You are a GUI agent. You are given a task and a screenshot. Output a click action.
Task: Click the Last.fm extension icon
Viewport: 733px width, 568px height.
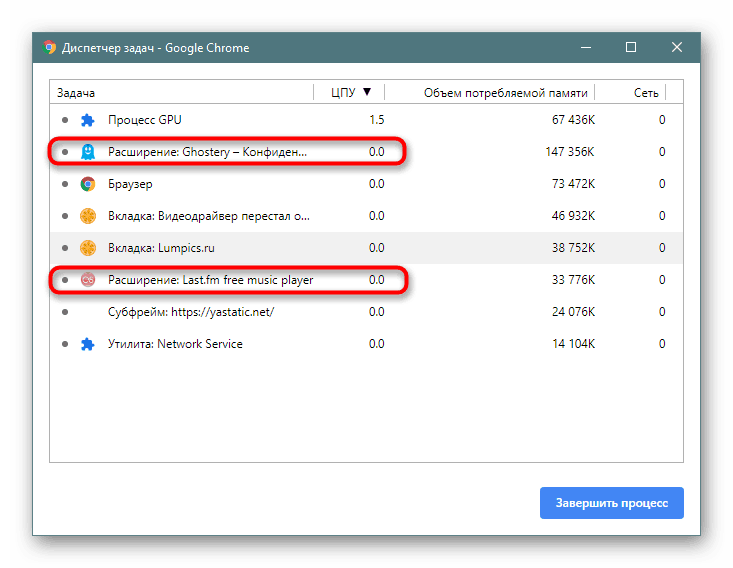88,280
